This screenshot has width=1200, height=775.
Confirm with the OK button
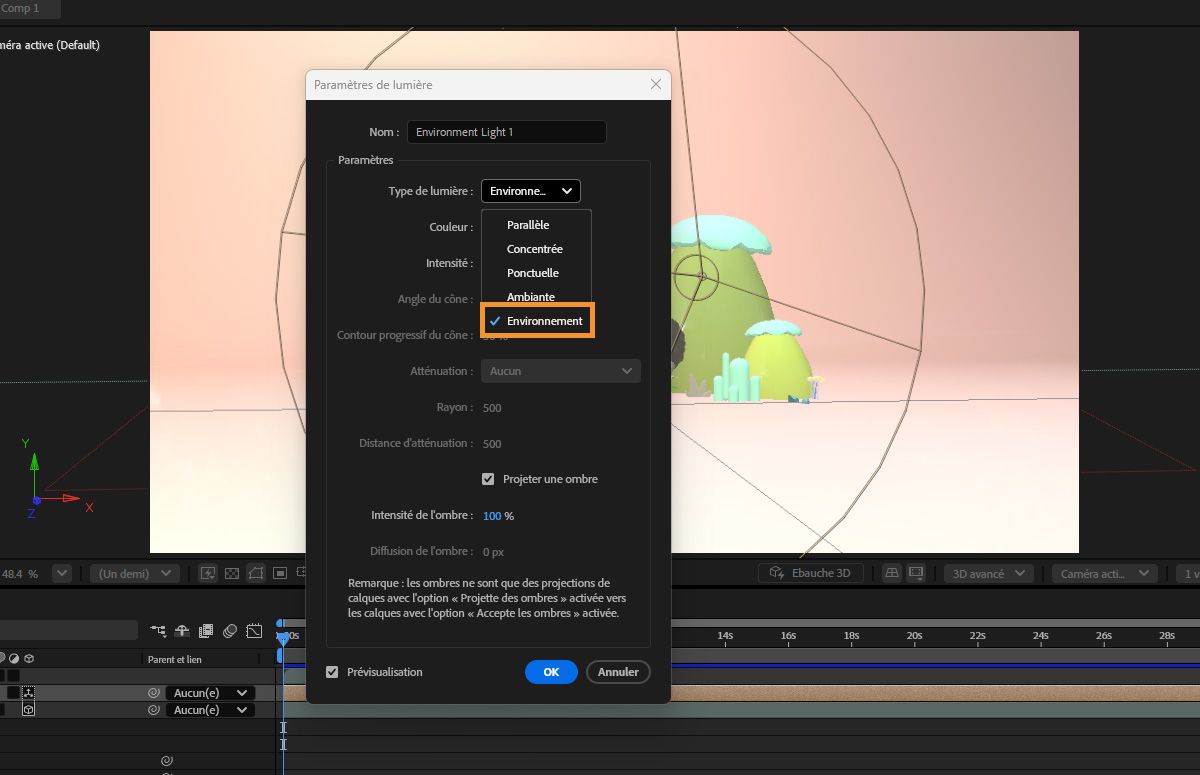click(551, 672)
